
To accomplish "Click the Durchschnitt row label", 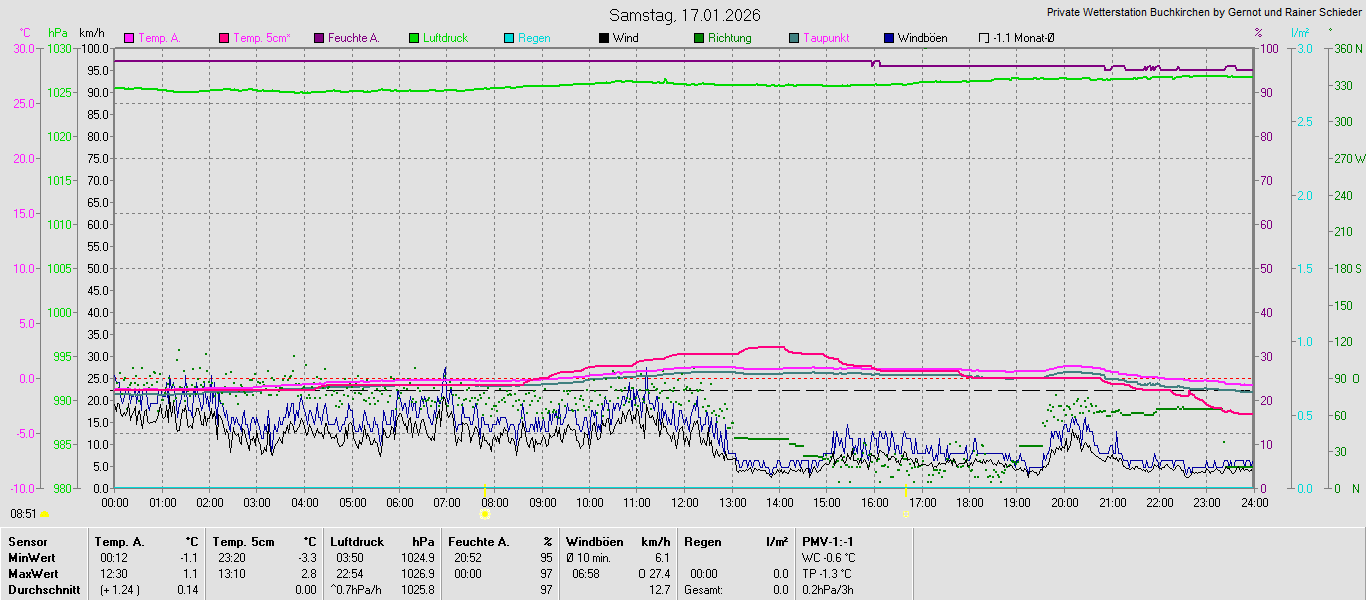I will click(x=43, y=590).
